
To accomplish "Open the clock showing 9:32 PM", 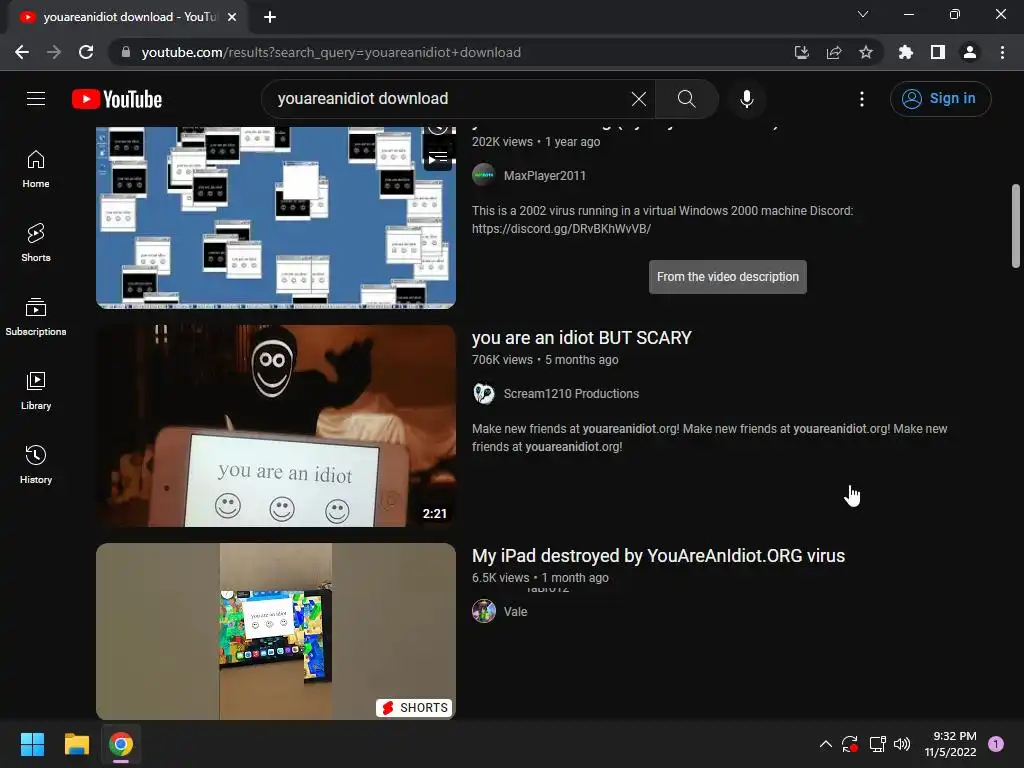I will click(950, 744).
